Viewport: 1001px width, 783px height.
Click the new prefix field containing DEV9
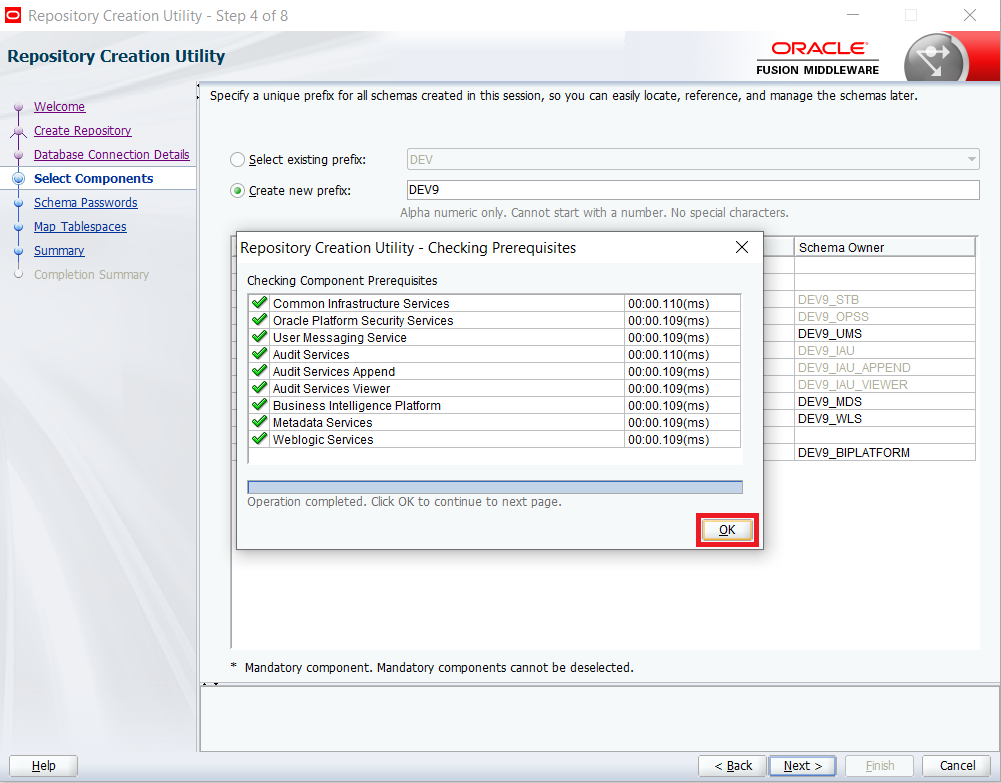693,190
